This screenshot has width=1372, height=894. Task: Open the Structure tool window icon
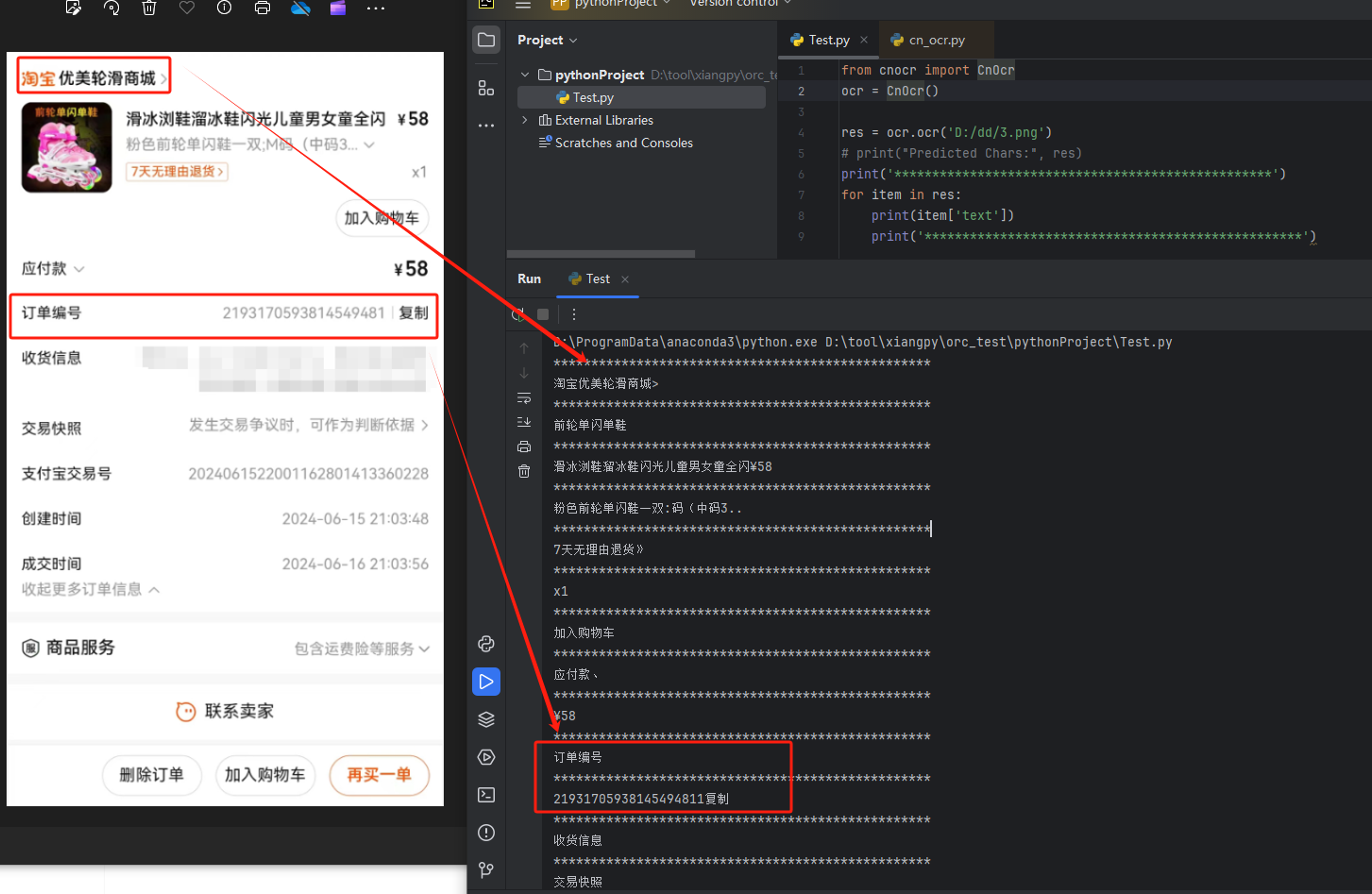coord(486,88)
